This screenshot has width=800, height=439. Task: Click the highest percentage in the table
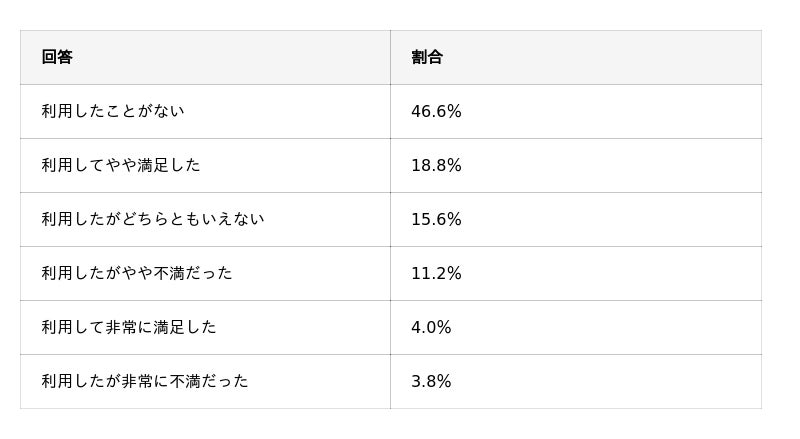[x=436, y=112]
